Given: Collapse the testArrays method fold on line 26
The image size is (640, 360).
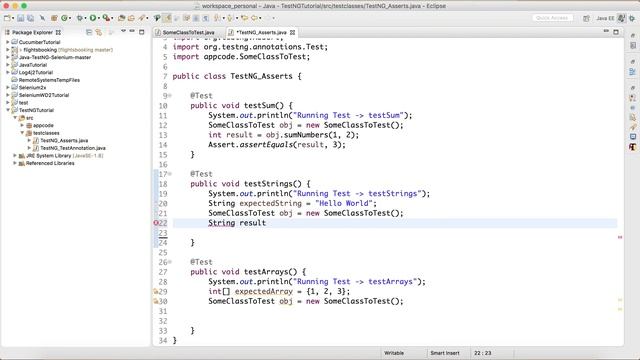Looking at the screenshot, I should 170,262.
